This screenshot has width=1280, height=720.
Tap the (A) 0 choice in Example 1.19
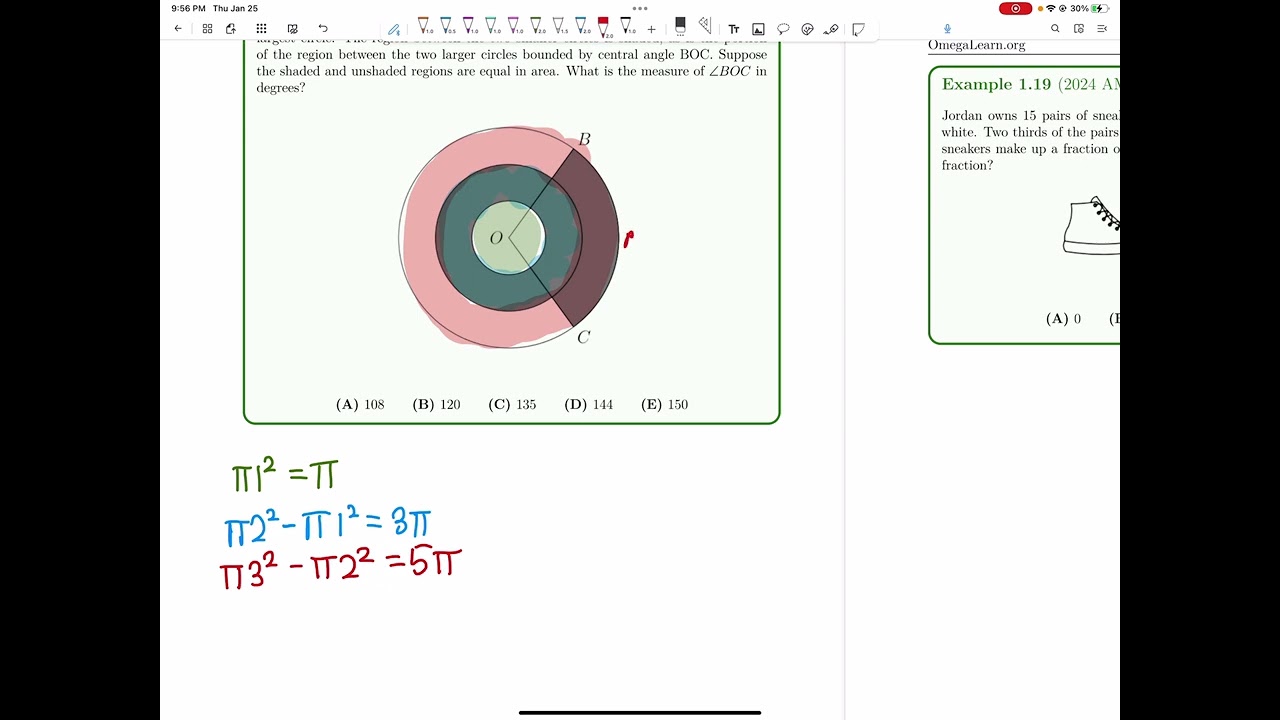pyautogui.click(x=1063, y=319)
